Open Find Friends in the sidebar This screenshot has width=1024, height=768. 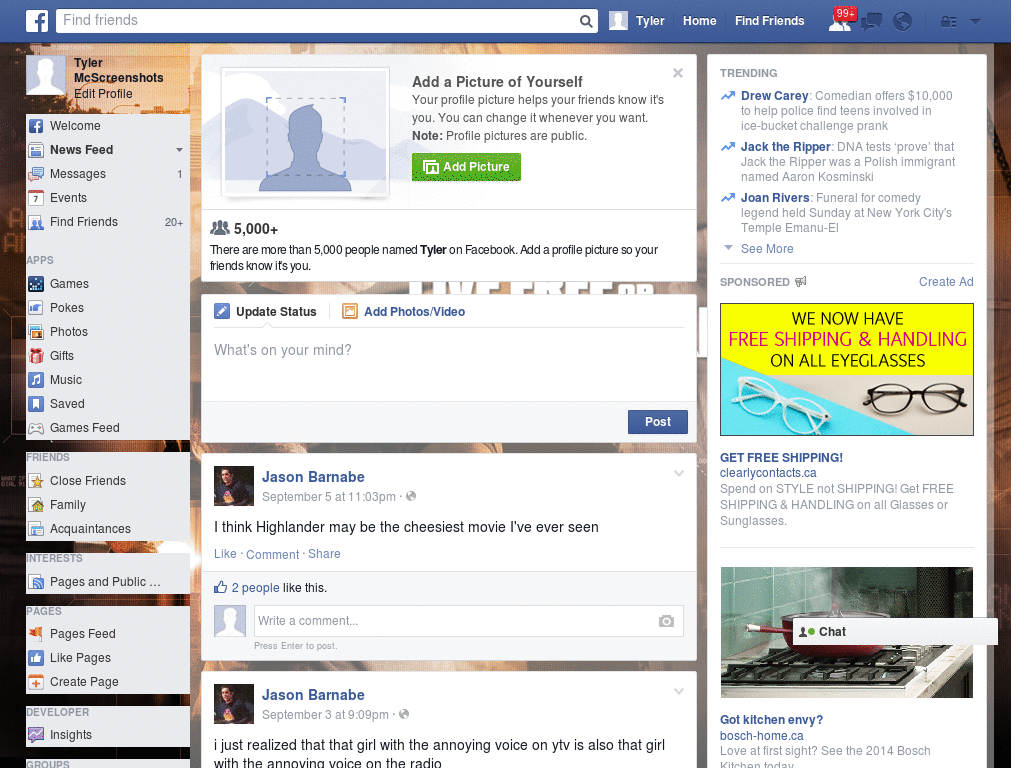[108, 222]
